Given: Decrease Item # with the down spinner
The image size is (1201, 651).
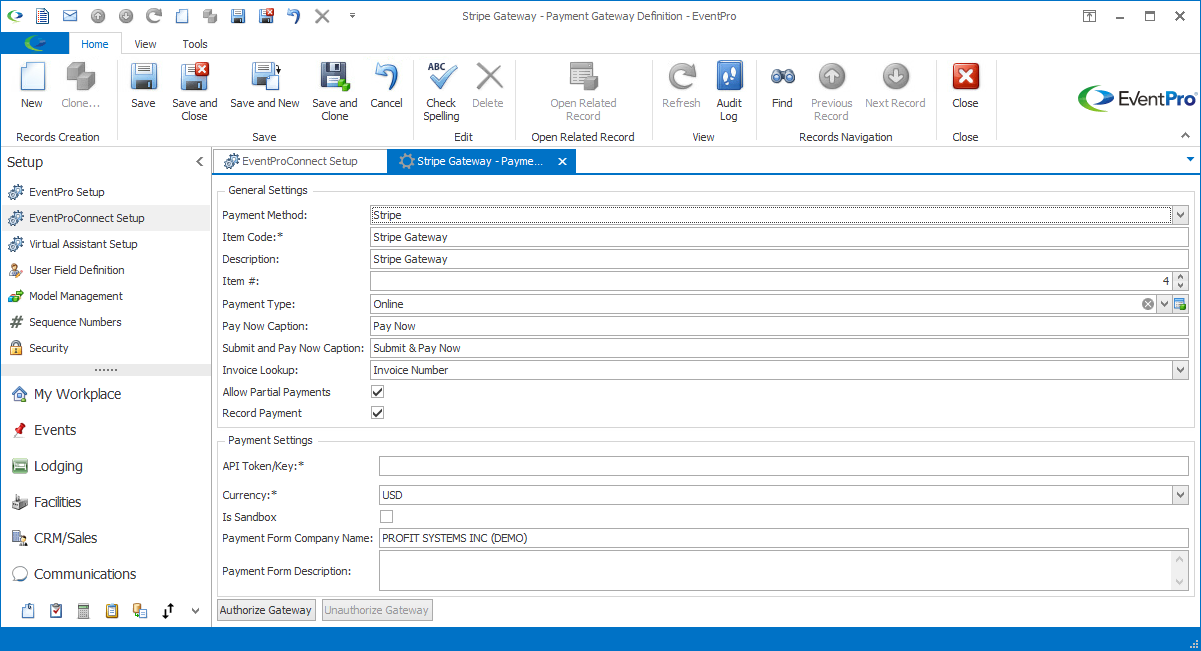Looking at the screenshot, I should tap(1180, 286).
